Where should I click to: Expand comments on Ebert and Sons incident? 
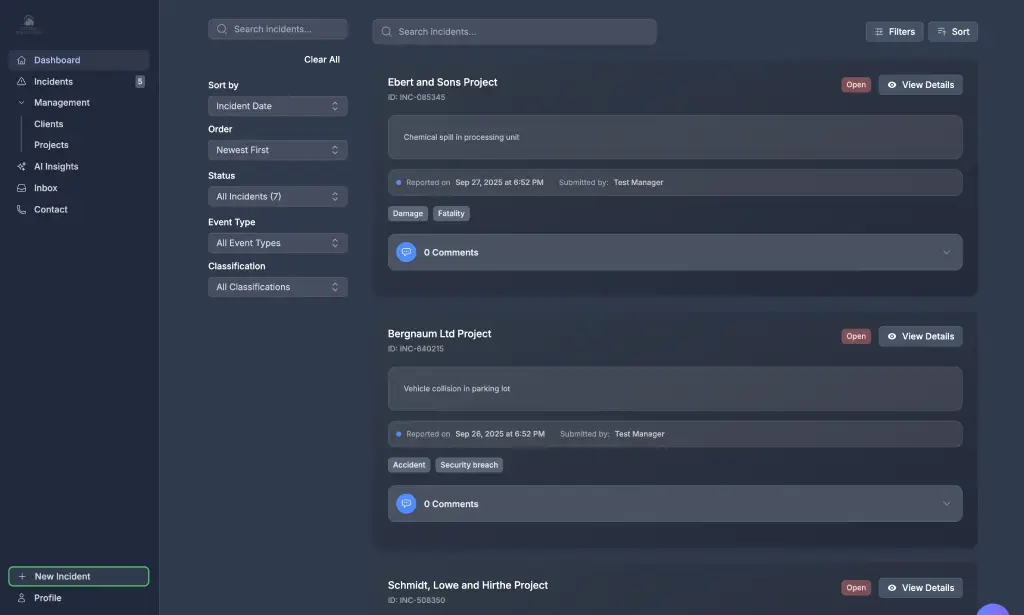946,253
